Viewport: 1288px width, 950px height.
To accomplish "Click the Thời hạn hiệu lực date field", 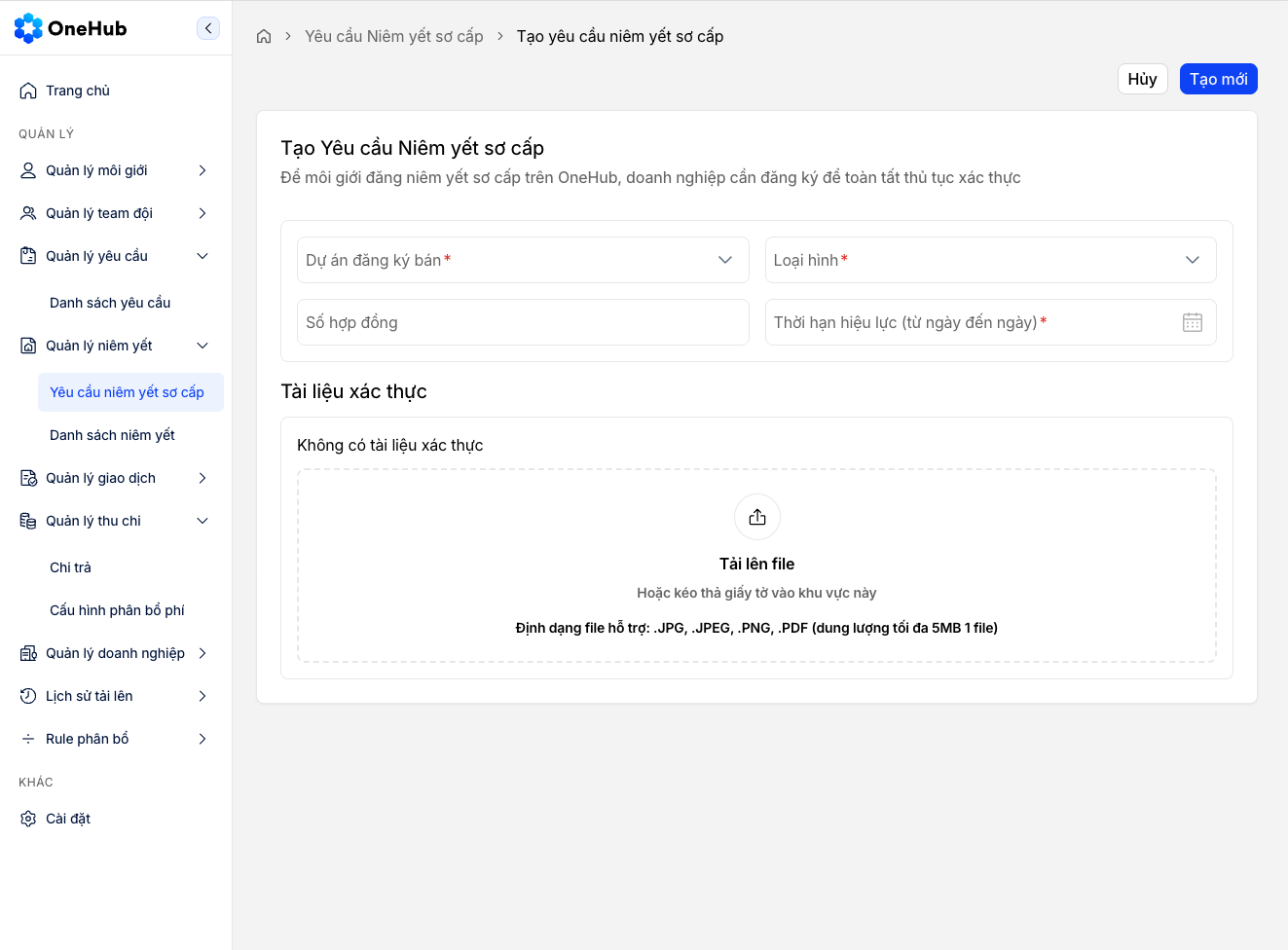I will 991,322.
